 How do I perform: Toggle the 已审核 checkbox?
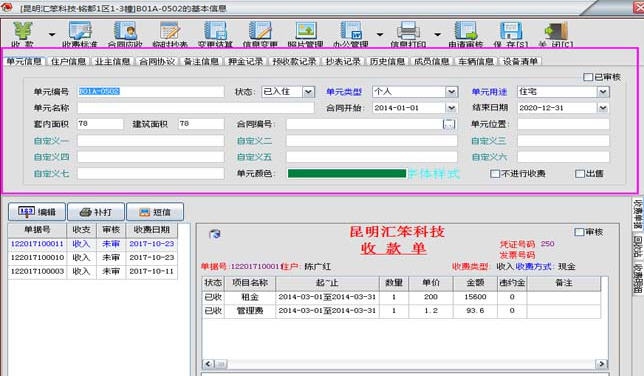coord(588,77)
